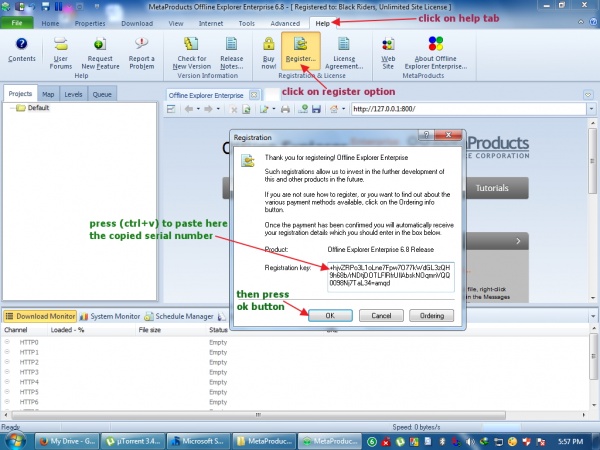Click the download monitor horizontal scrollbar
Image resolution: width=600 pixels, height=450 pixels.
[259, 415]
